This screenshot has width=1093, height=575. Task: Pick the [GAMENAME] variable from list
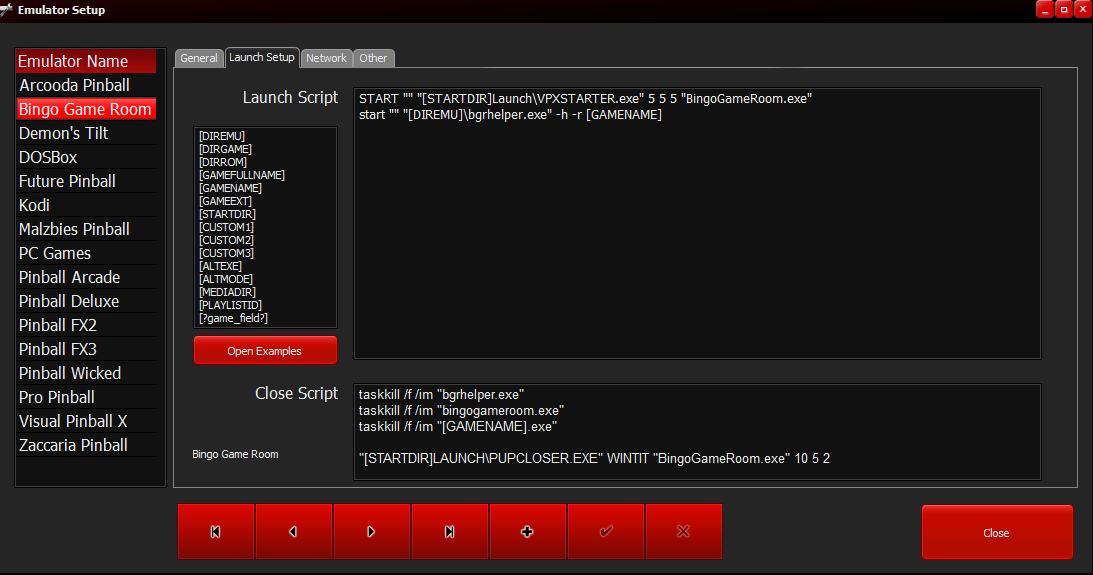[230, 188]
